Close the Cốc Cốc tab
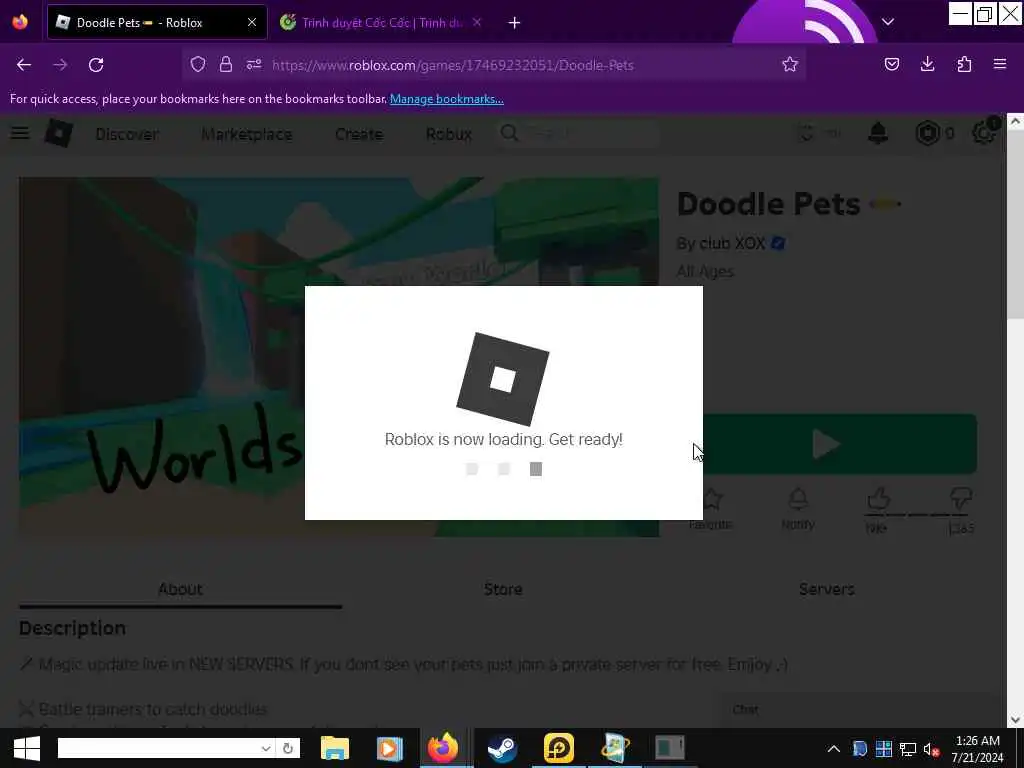 477,22
